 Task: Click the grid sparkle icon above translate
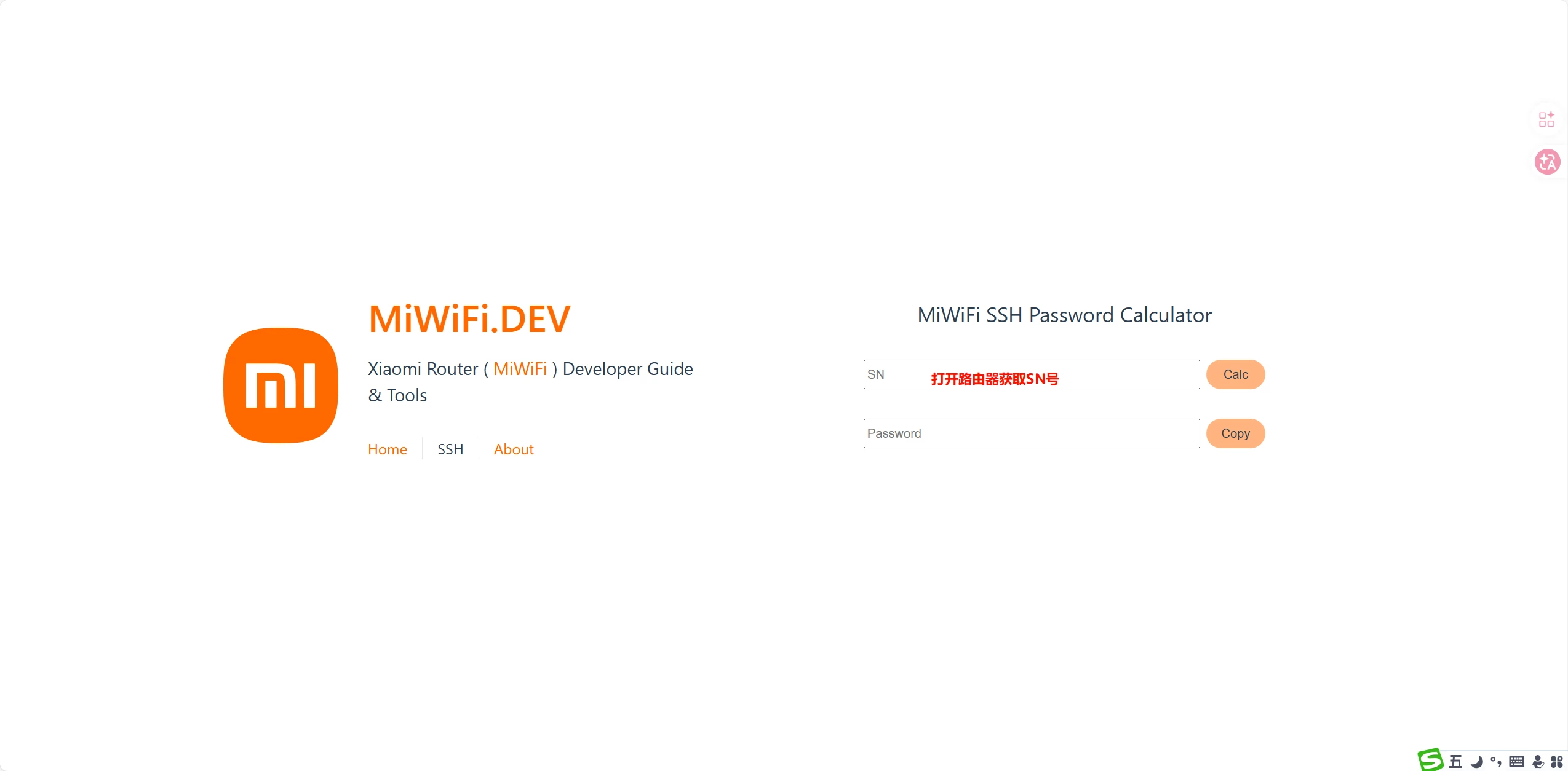point(1546,119)
